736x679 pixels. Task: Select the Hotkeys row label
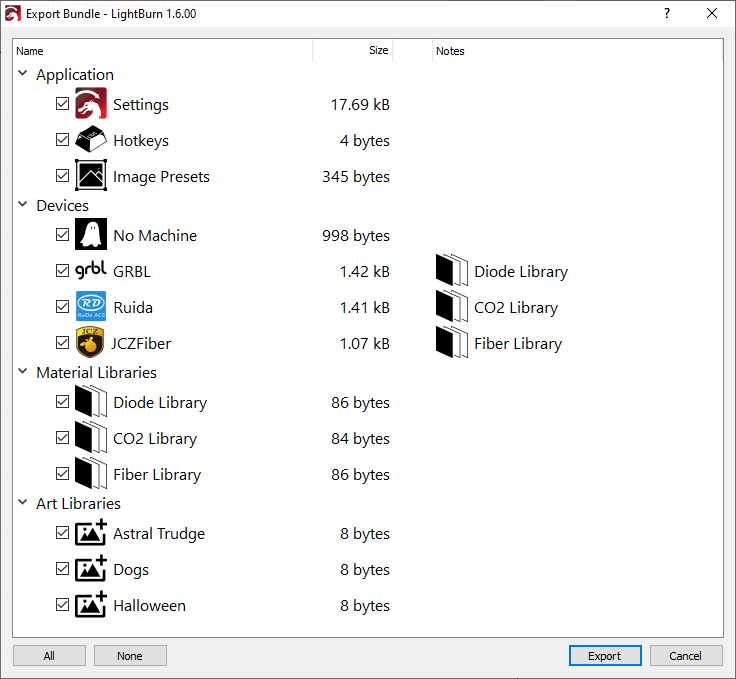[x=141, y=140]
